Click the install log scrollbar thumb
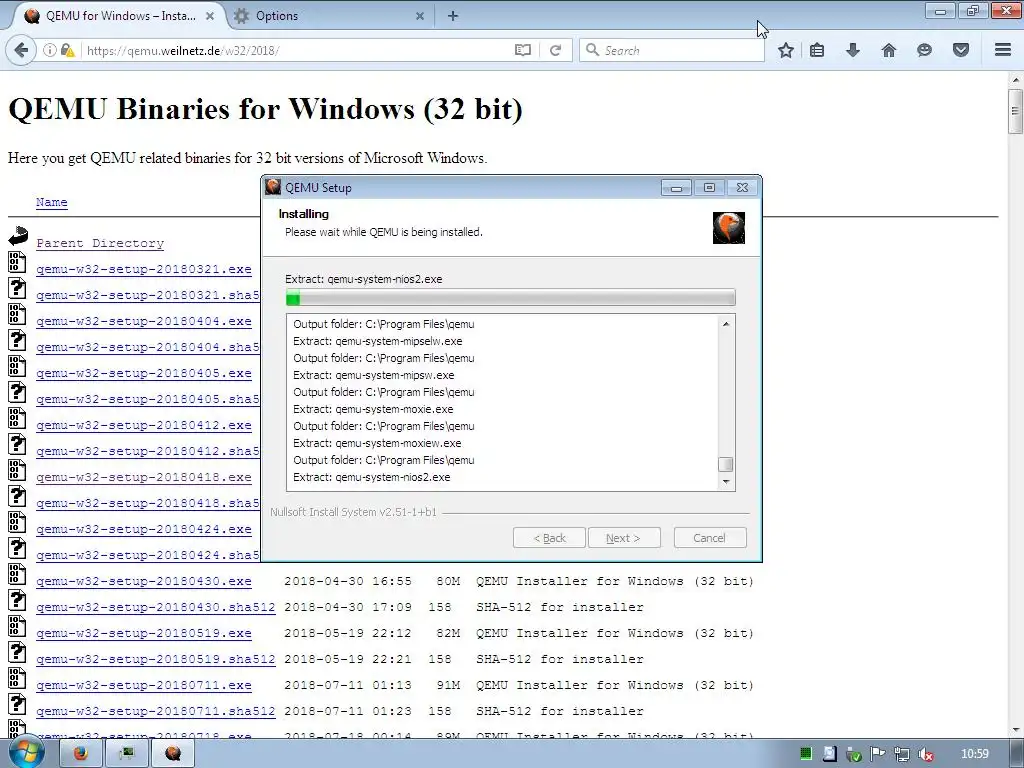 (726, 464)
